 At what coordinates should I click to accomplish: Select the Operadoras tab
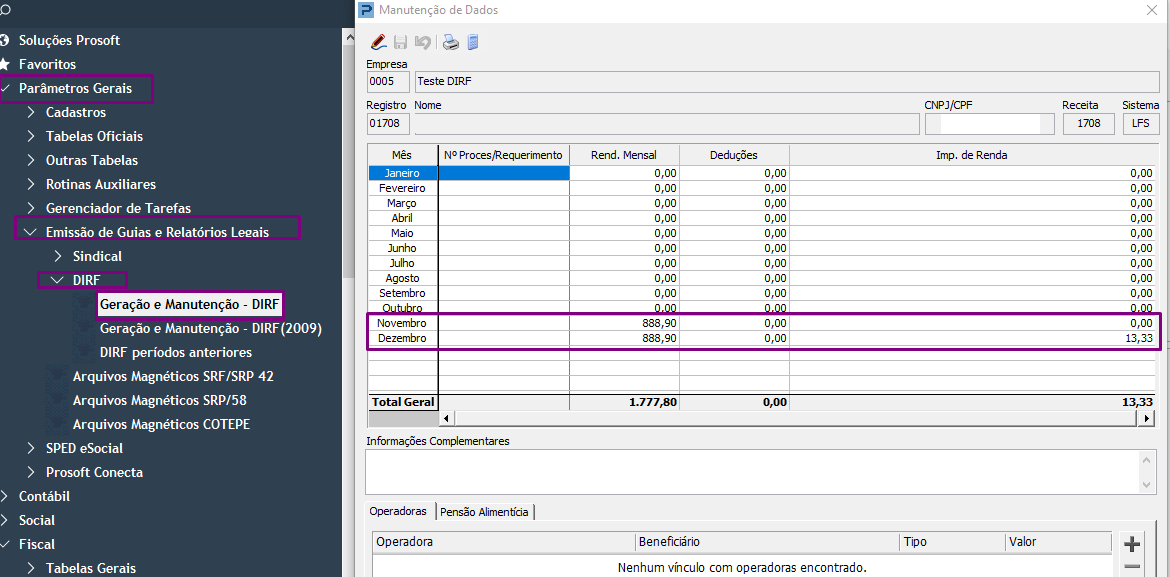tap(399, 511)
